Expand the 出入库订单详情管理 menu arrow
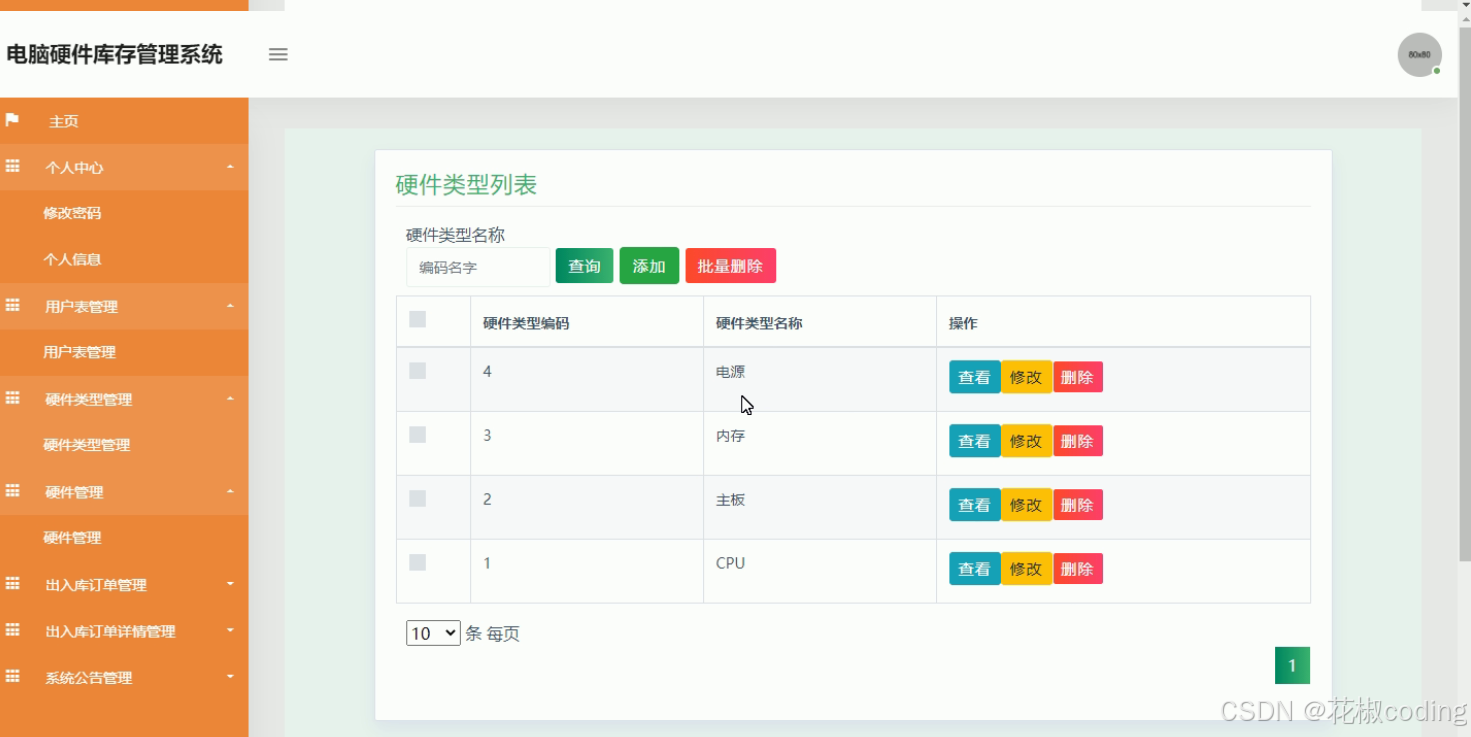Image resolution: width=1471 pixels, height=737 pixels. [230, 631]
